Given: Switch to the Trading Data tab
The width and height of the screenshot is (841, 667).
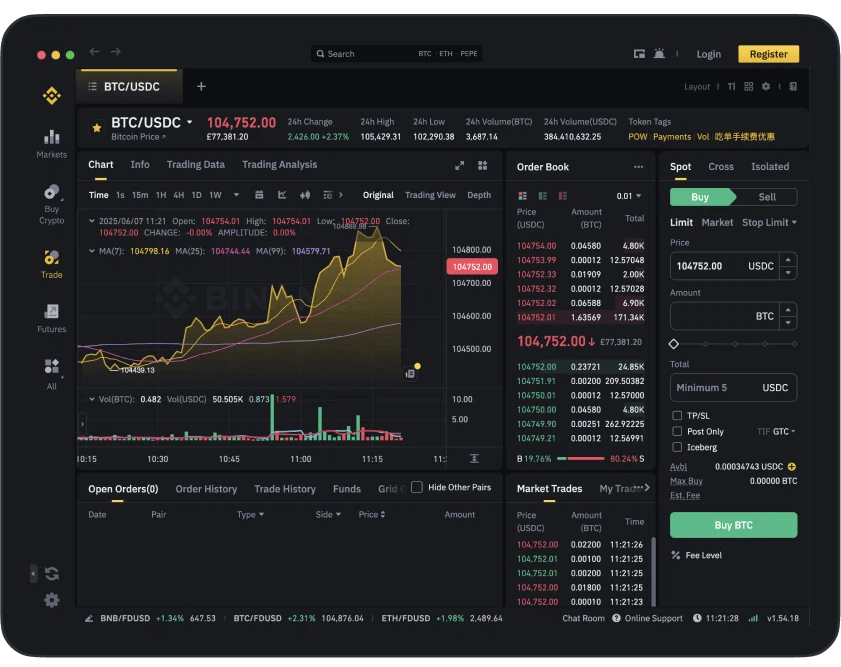Looking at the screenshot, I should [x=195, y=165].
